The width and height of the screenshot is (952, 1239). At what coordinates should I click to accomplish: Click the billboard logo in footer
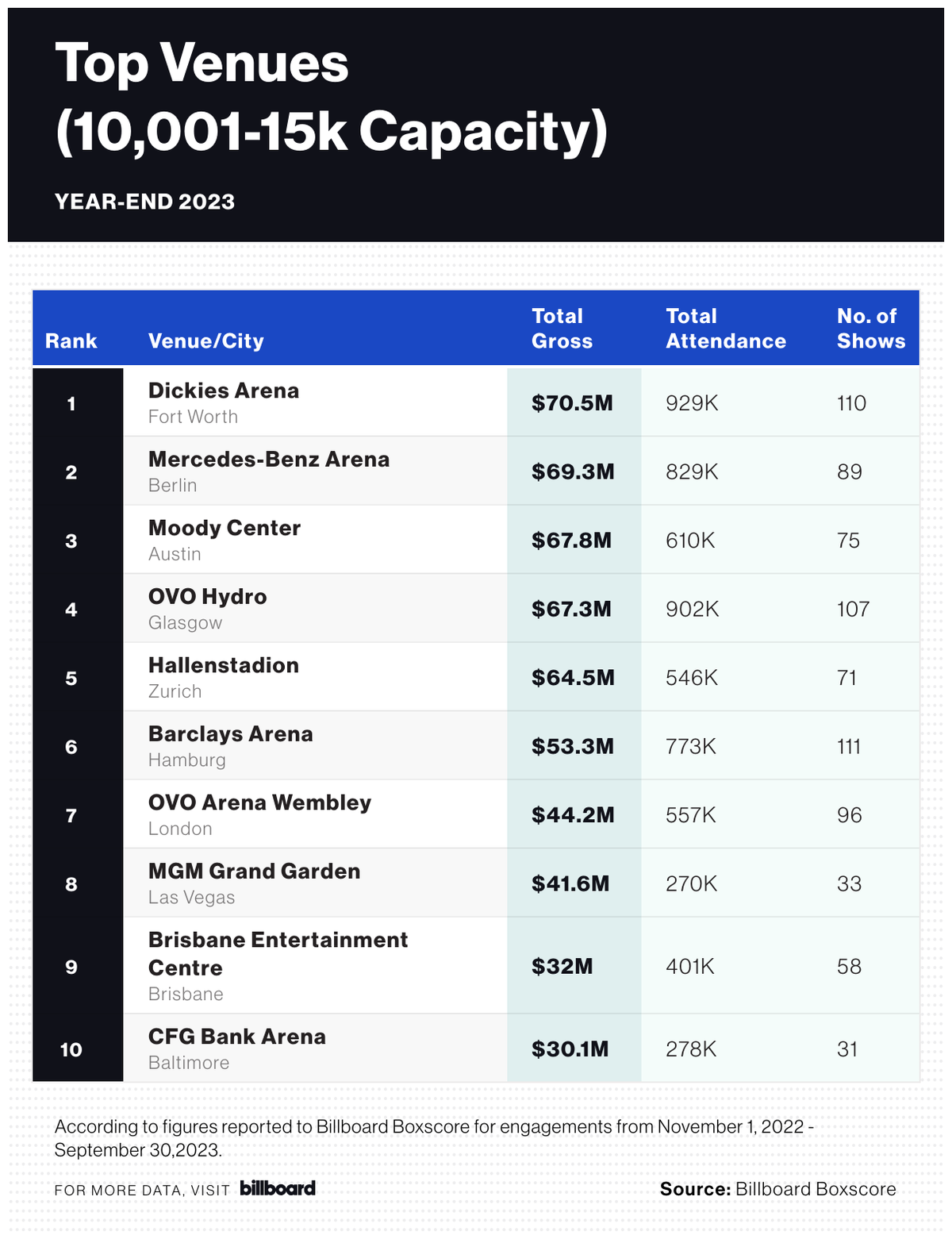(278, 1188)
